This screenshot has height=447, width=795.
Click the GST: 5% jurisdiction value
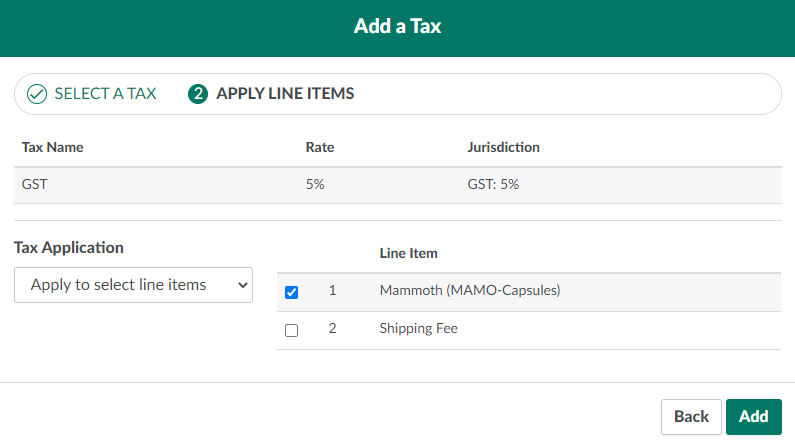493,184
